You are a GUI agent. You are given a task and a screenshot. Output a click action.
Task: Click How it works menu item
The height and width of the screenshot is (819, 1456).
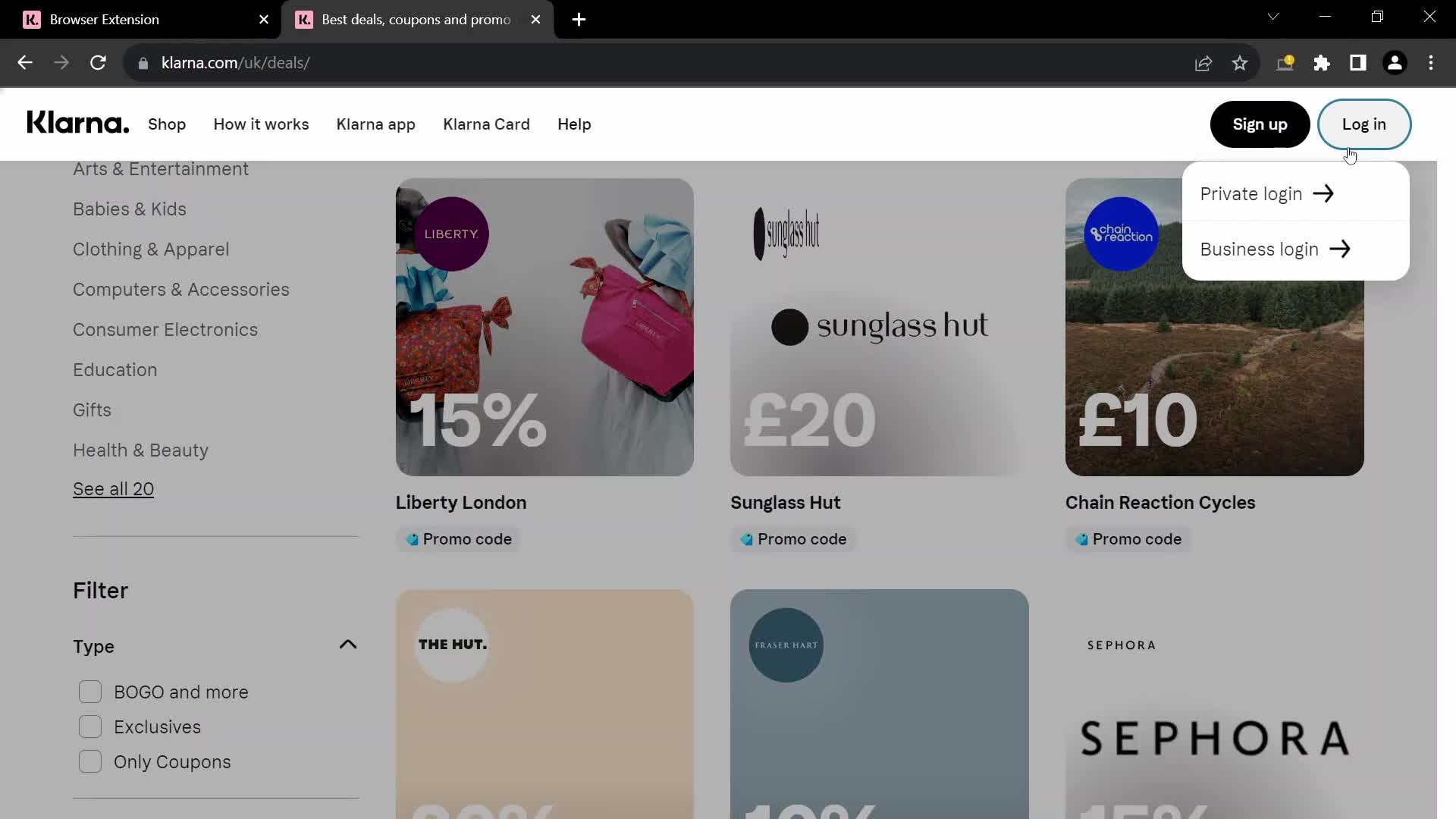[x=261, y=124]
